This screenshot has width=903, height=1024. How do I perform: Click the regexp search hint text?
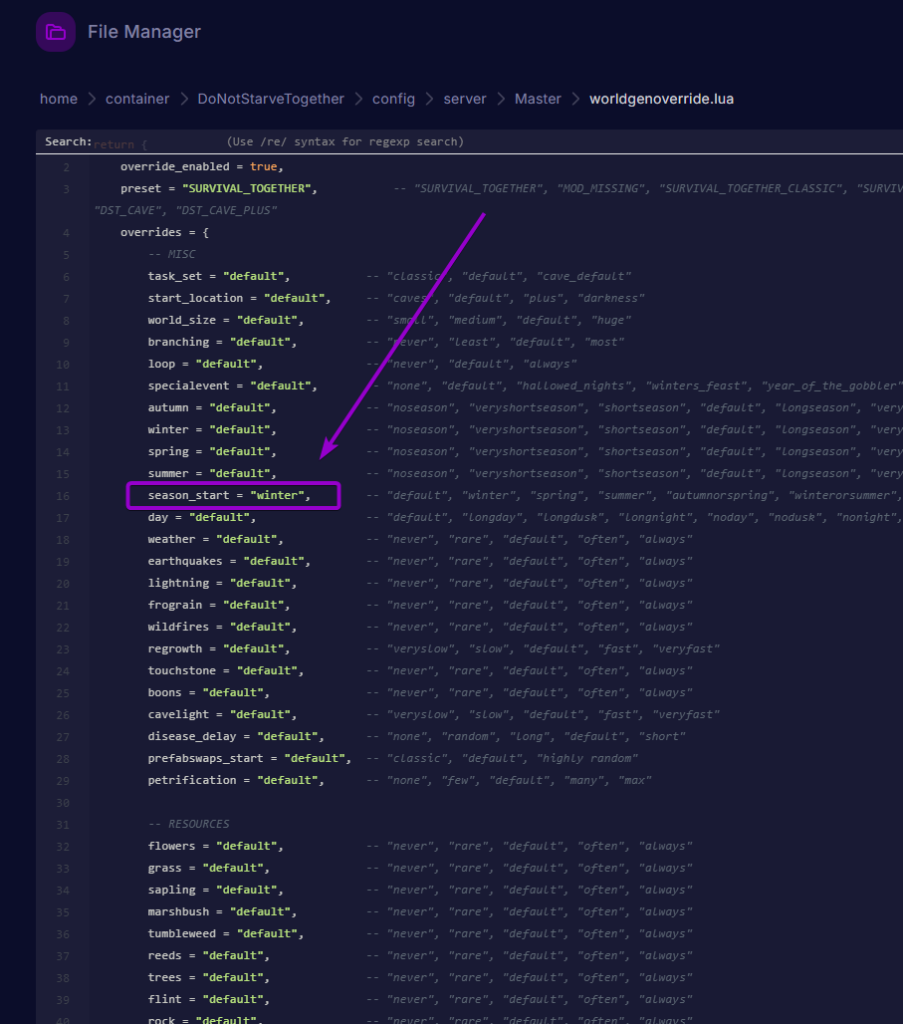tap(345, 142)
